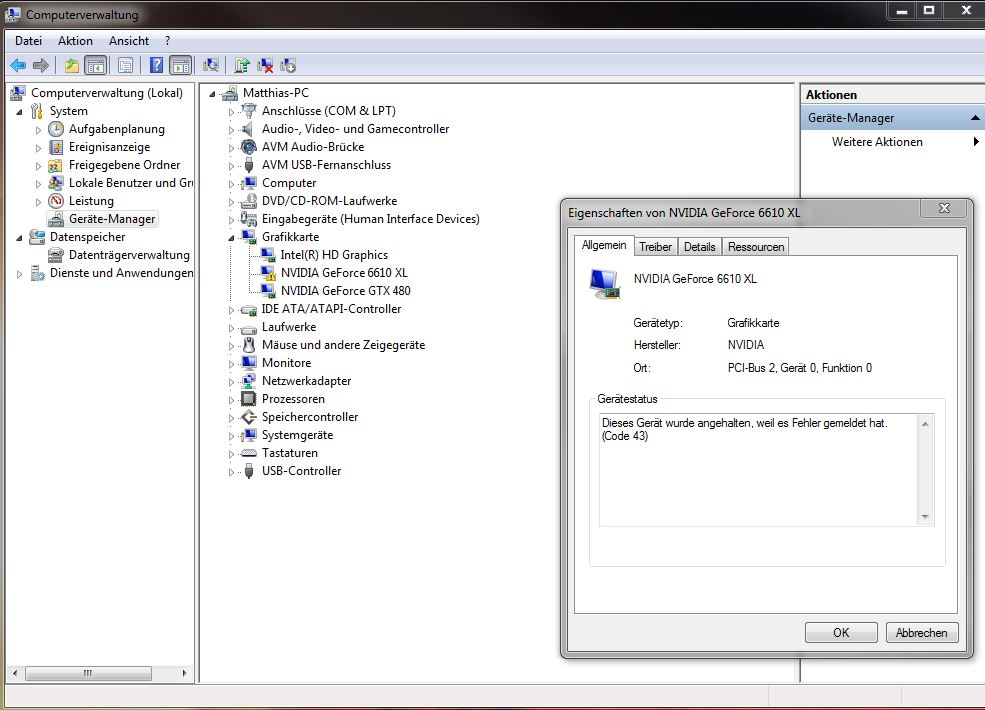Expand the Weitere Aktionen submenu arrow
The image size is (985, 710).
976,142
